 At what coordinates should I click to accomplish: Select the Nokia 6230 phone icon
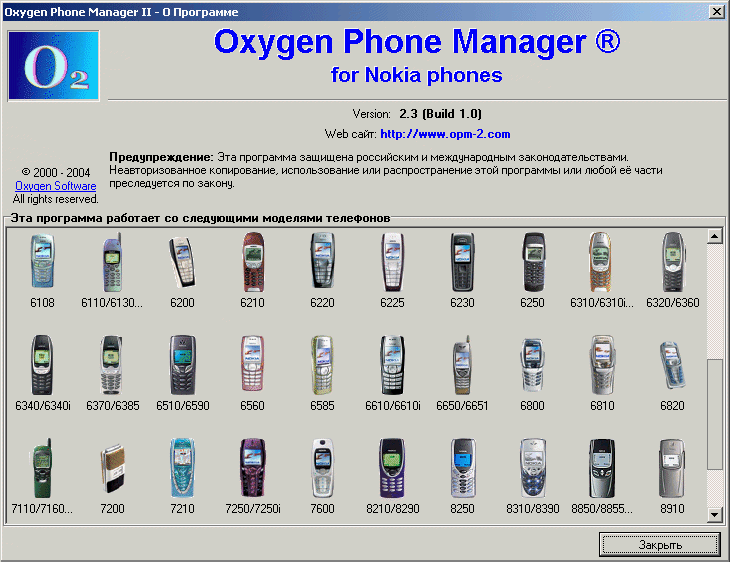point(462,262)
